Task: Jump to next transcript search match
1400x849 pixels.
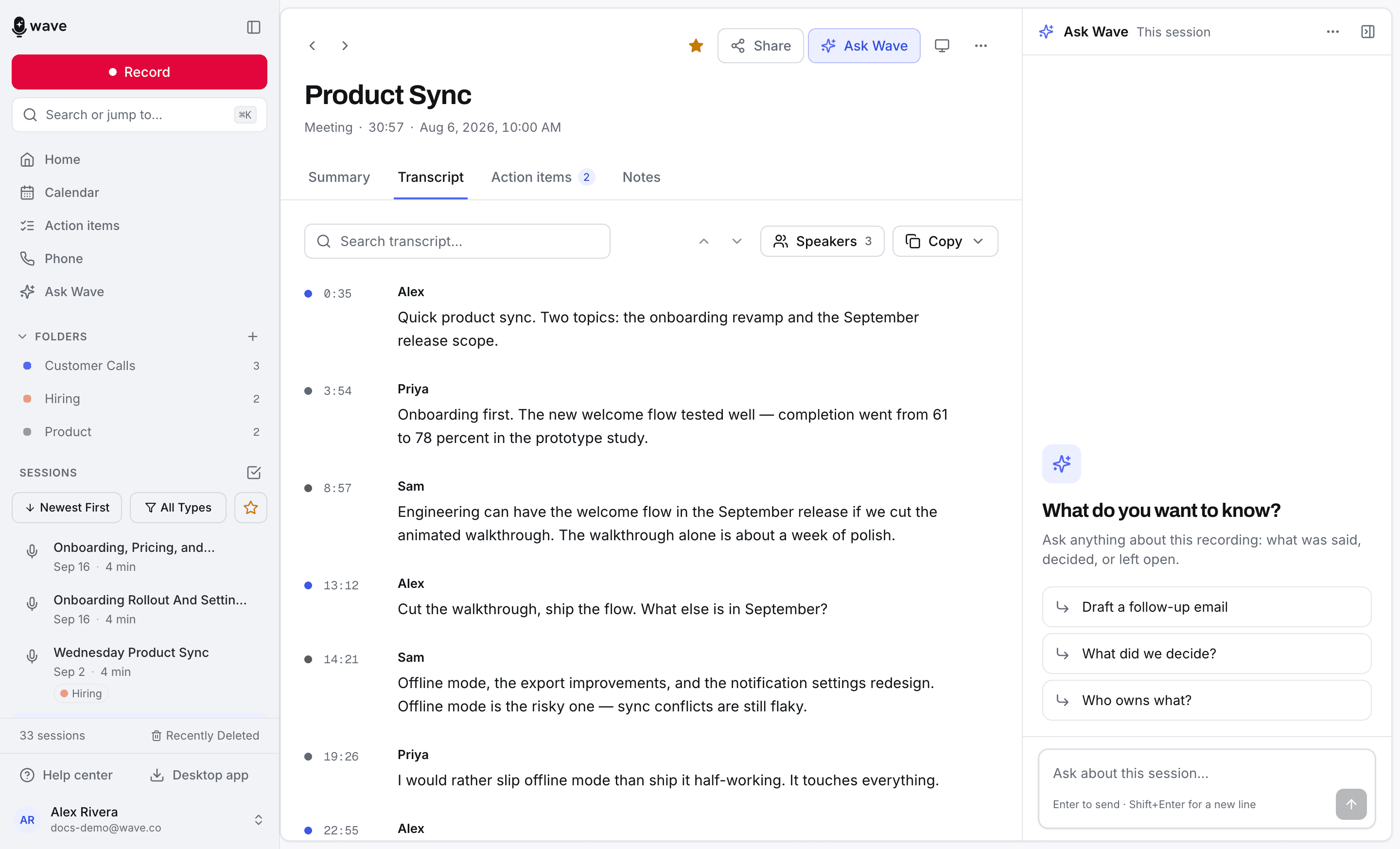Action: (x=736, y=242)
